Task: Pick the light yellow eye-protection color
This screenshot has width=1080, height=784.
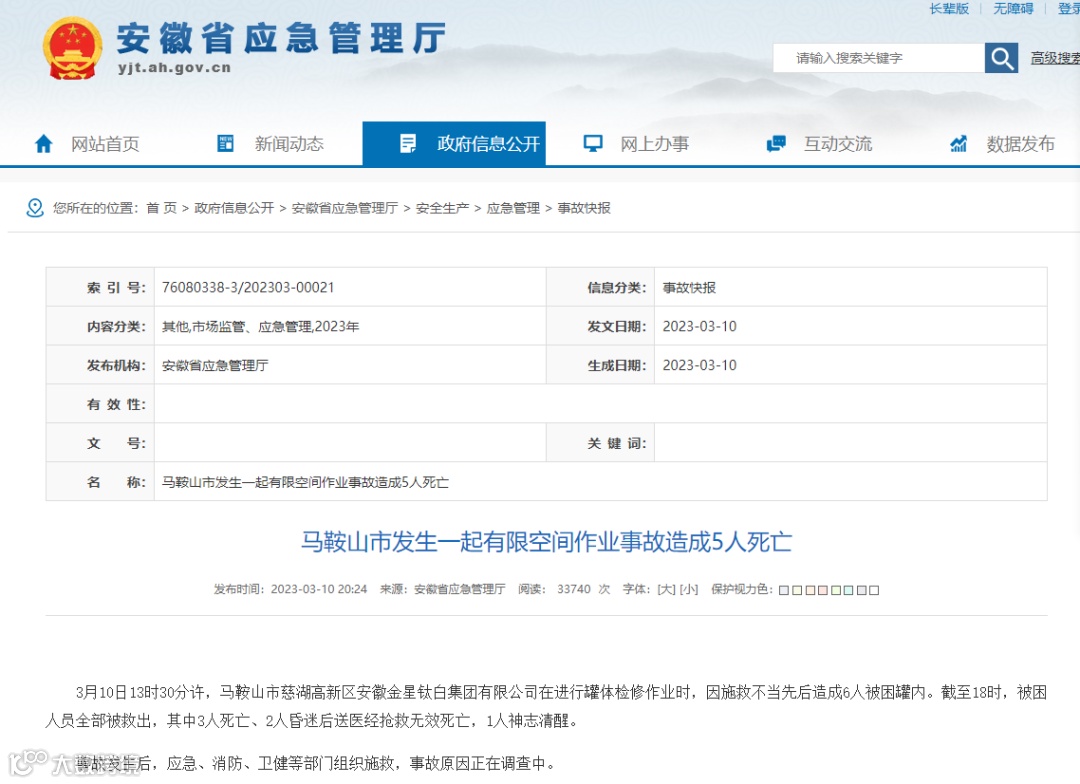Action: point(797,590)
